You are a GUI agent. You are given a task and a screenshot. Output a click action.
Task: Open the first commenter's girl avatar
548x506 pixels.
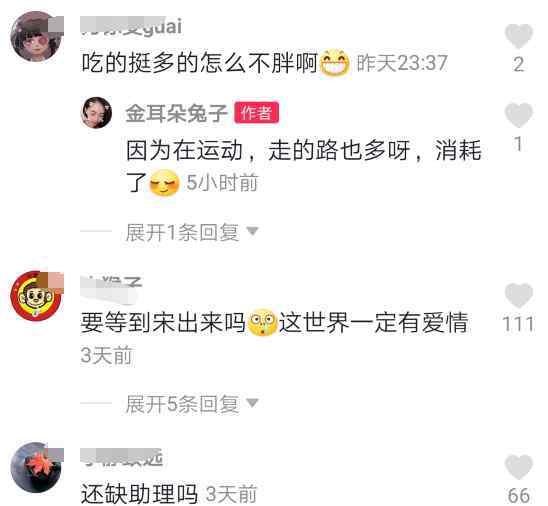(37, 36)
